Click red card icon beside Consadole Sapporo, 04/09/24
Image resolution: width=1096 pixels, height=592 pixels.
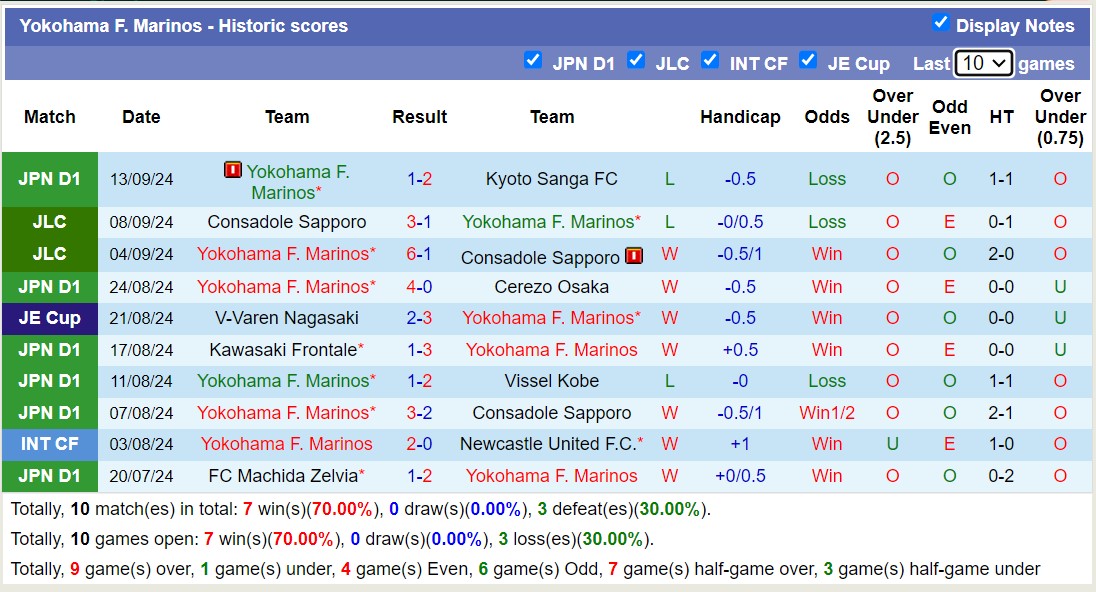pyautogui.click(x=634, y=256)
